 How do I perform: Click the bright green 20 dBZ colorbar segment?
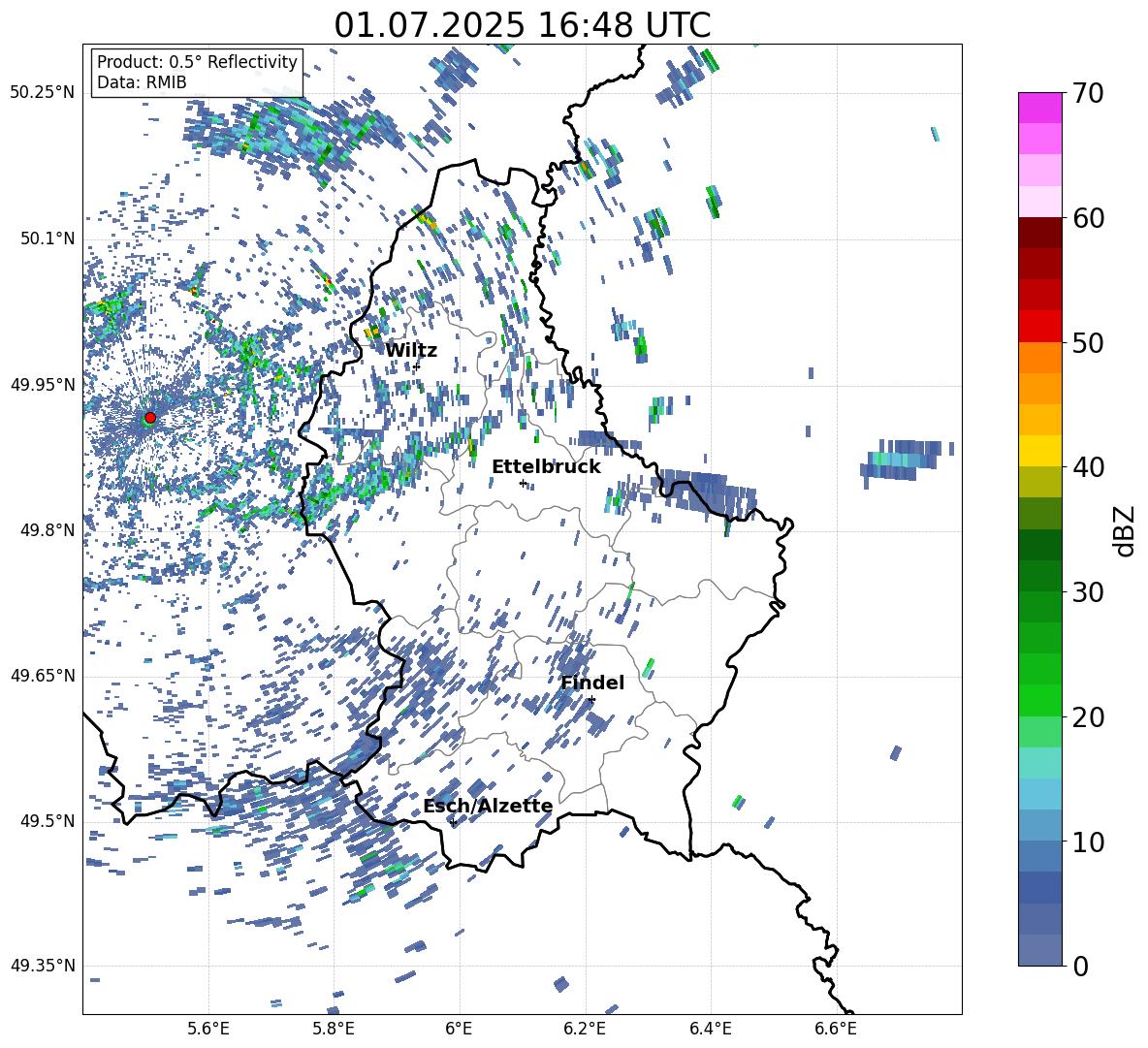point(1039,700)
